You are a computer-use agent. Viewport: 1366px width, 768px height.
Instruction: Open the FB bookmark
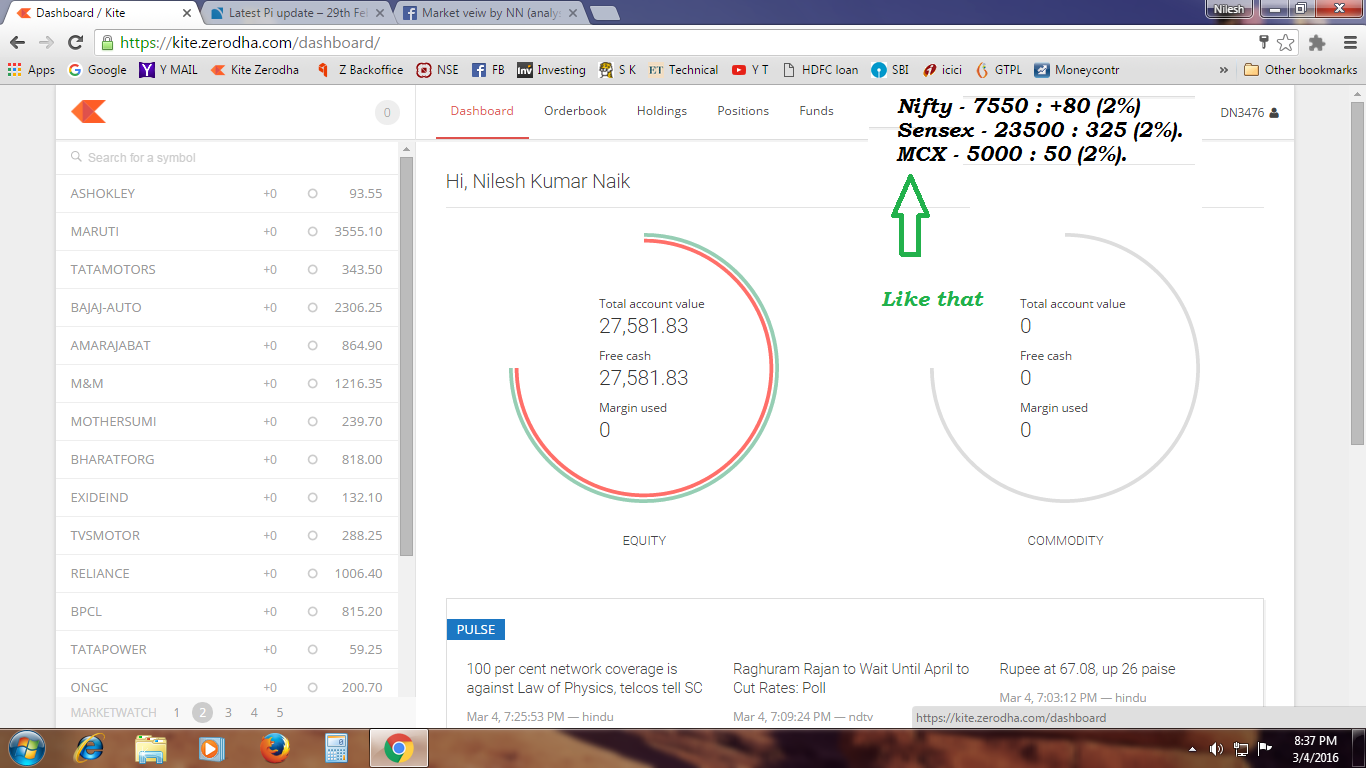(488, 70)
